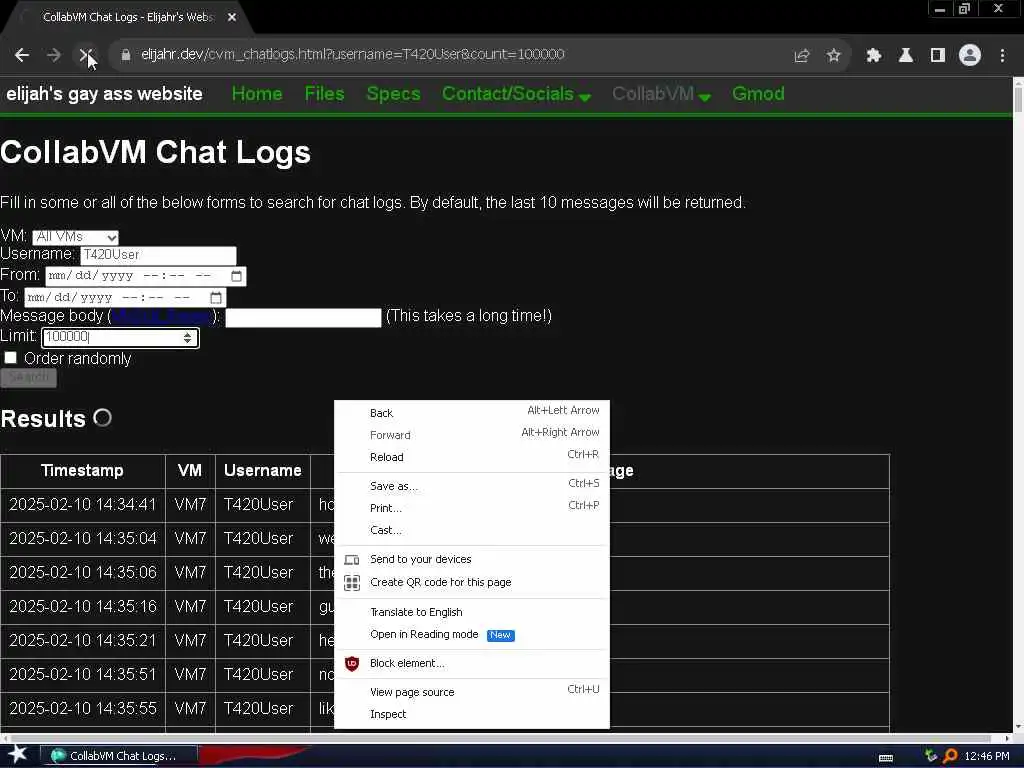1024x768 pixels.
Task: Open Chrome three-dot menu
Action: [1002, 56]
